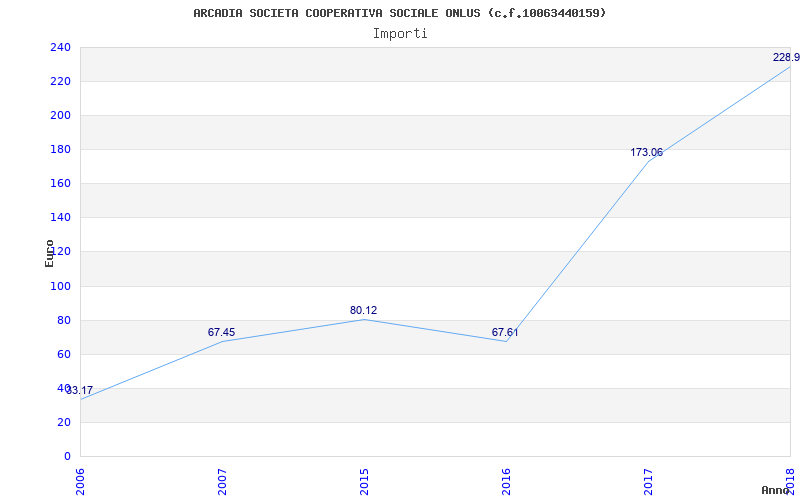This screenshot has height=500, width=800.
Task: Click the 2016 x-axis label
Action: click(x=506, y=482)
